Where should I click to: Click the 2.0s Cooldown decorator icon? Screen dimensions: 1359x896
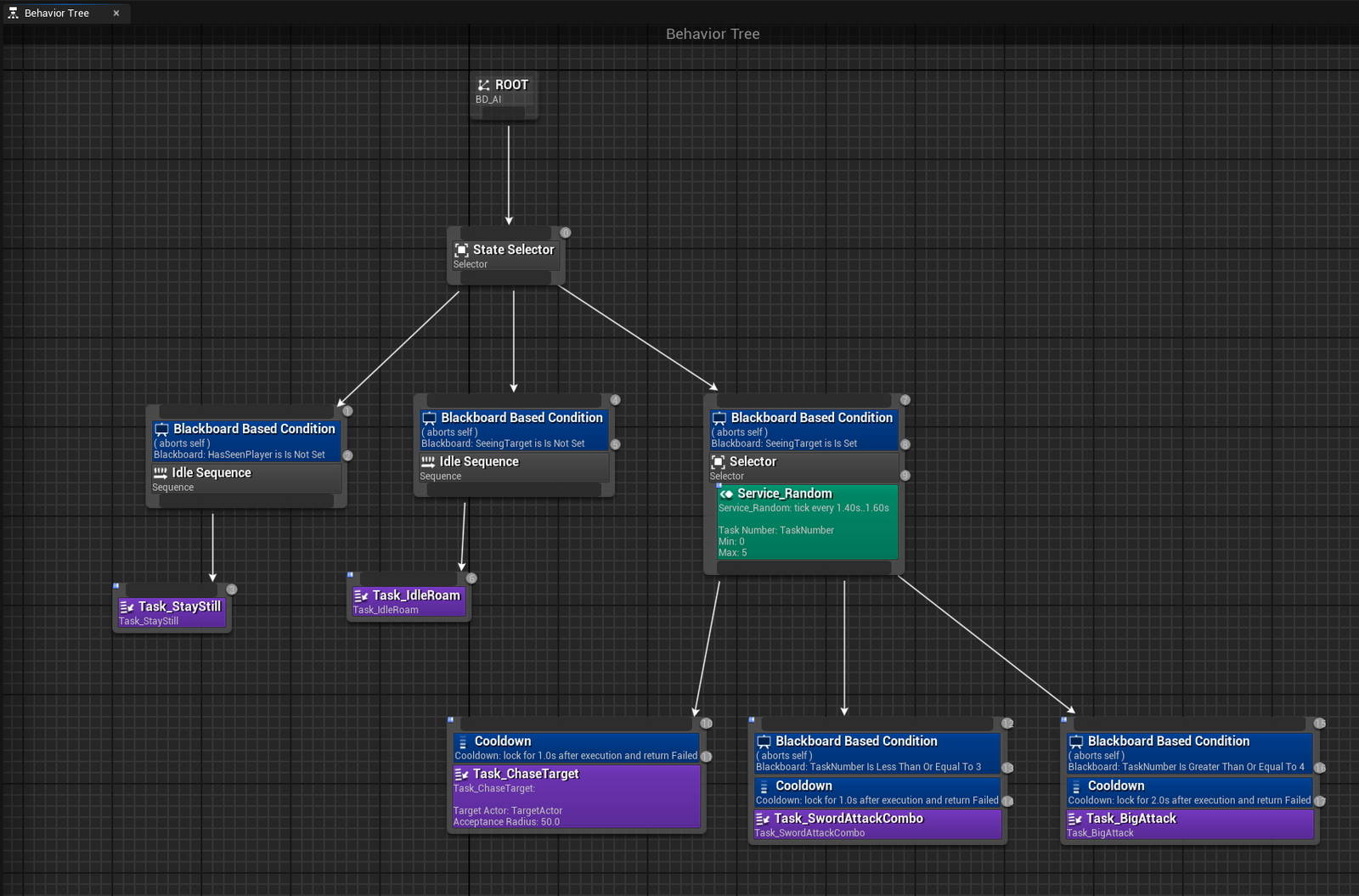1076,786
